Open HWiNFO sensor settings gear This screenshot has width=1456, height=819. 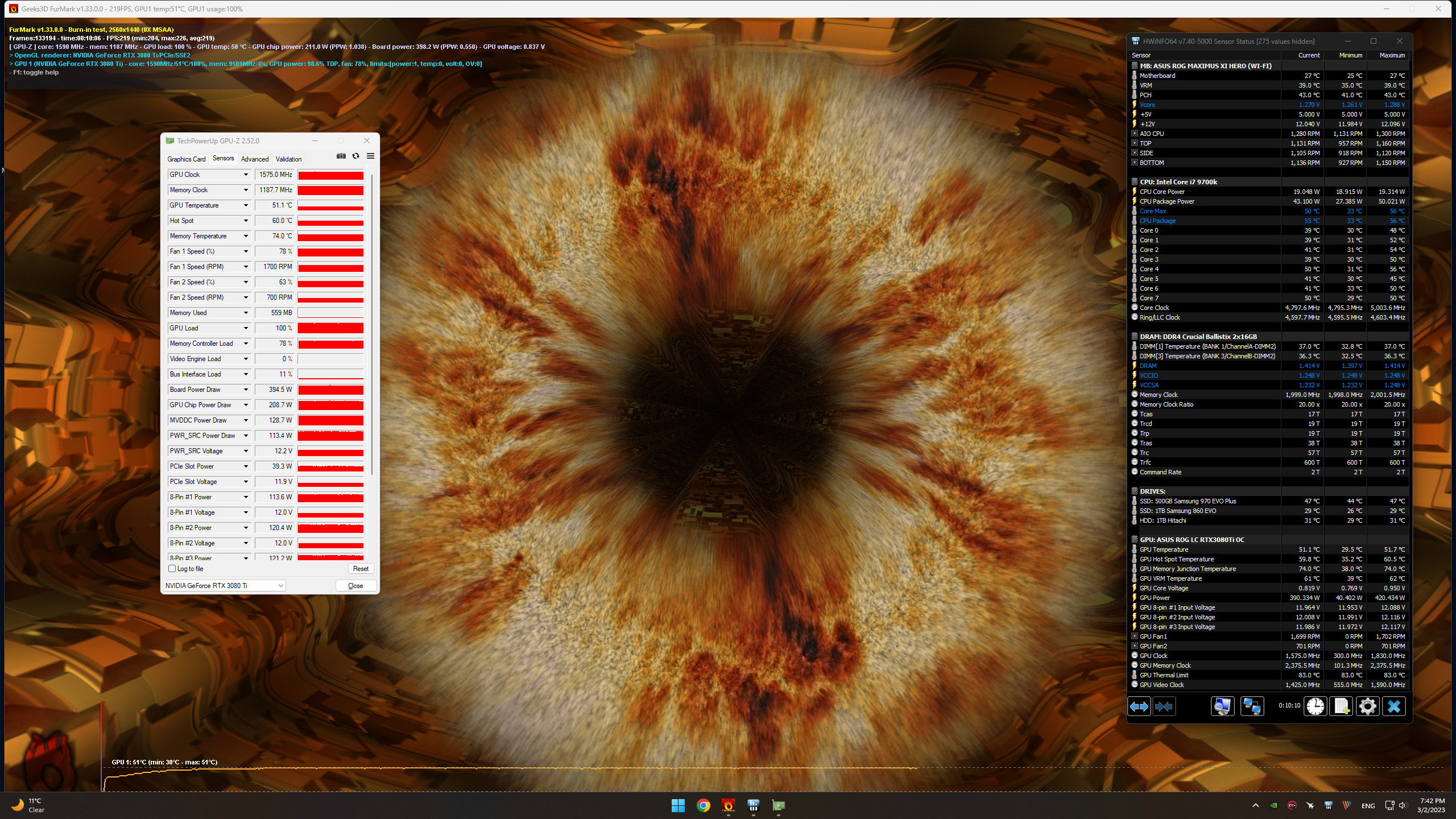pyautogui.click(x=1367, y=706)
